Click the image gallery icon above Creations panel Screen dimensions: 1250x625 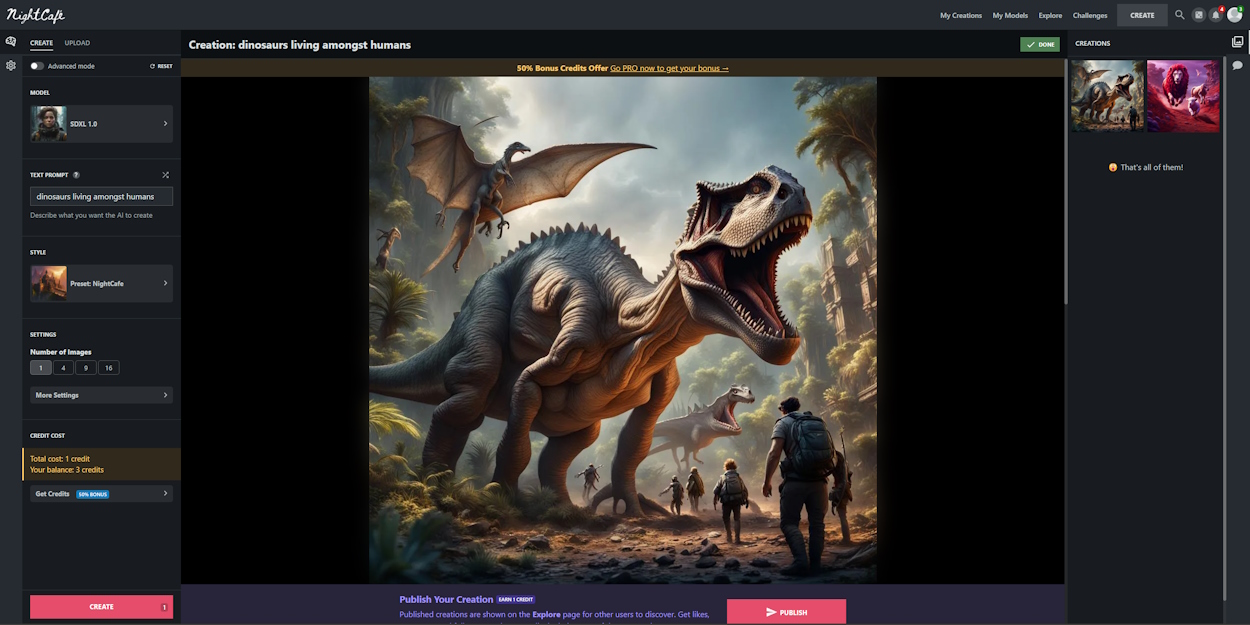tap(1238, 40)
